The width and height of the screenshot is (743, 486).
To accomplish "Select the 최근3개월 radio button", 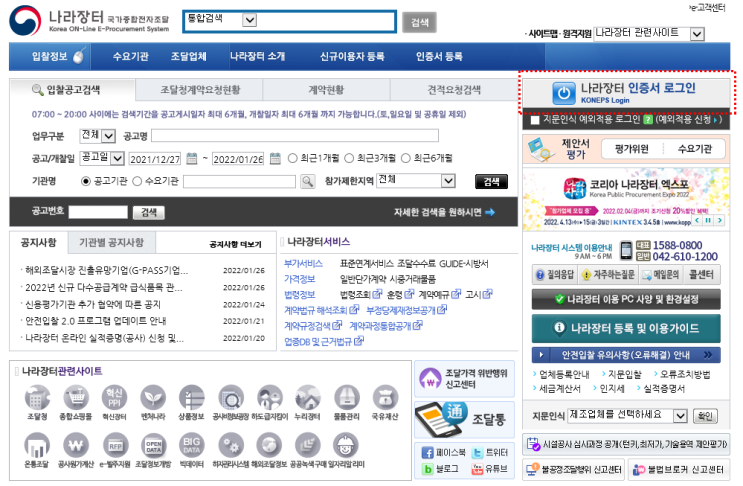I will click(x=349, y=158).
